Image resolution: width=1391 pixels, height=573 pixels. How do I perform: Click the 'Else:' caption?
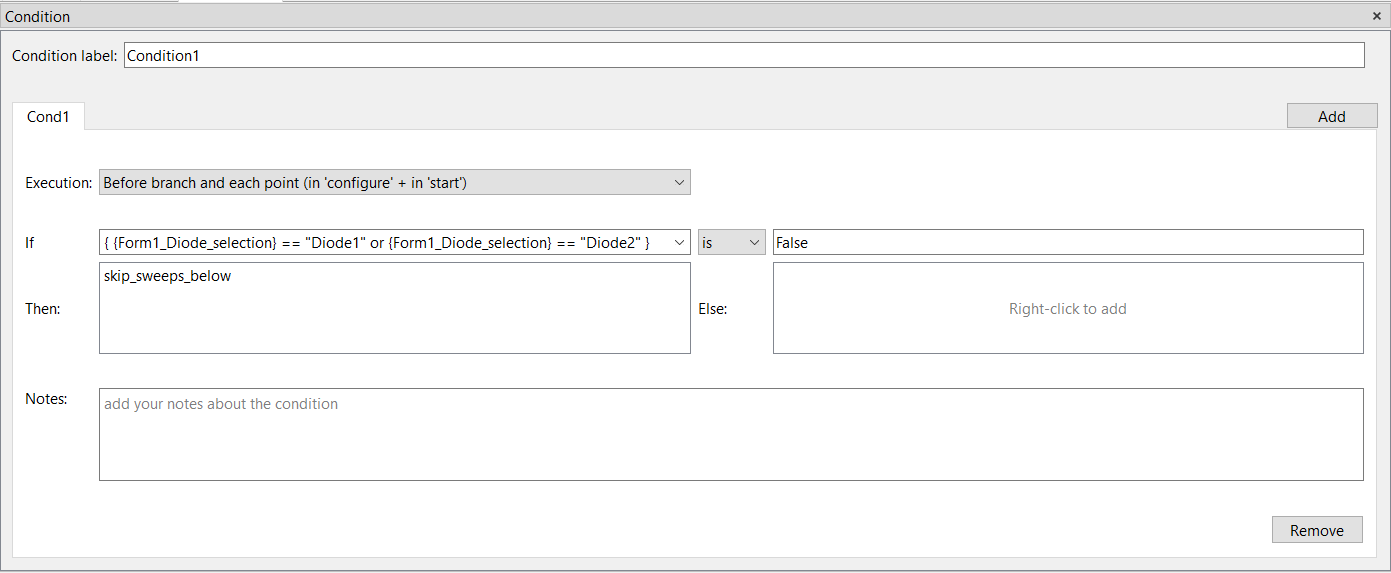tap(712, 309)
